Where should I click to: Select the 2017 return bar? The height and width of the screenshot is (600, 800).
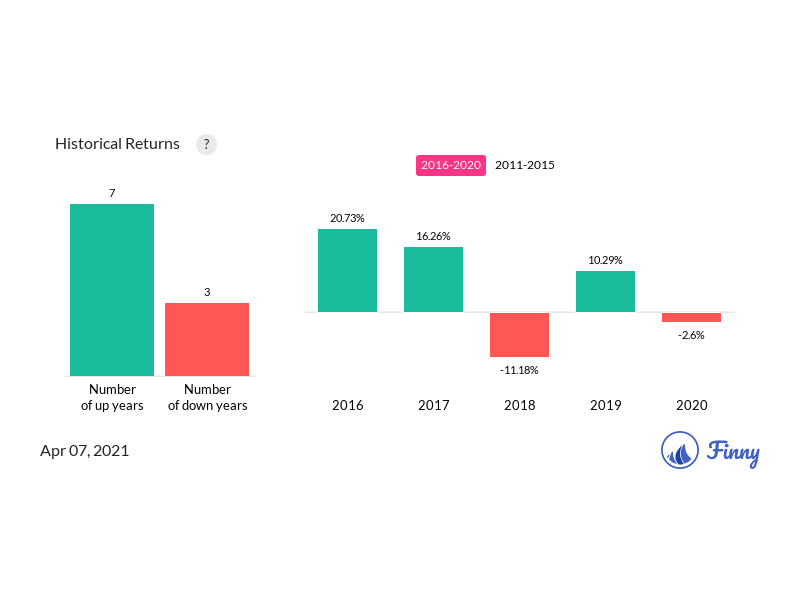pos(433,280)
